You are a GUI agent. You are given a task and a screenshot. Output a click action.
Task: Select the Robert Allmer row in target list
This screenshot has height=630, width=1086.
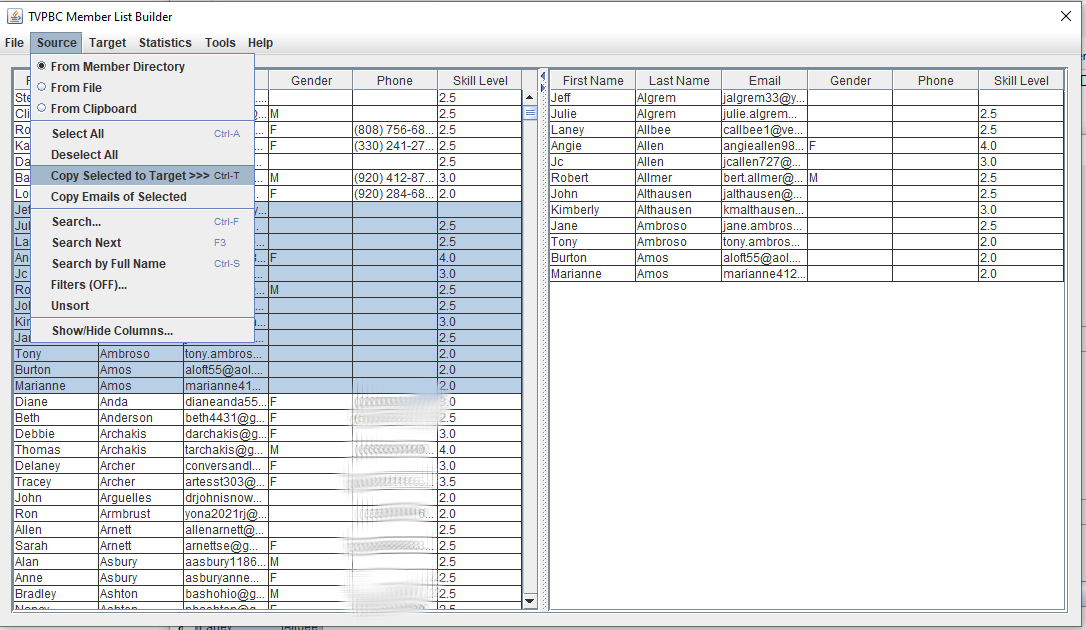pos(680,178)
